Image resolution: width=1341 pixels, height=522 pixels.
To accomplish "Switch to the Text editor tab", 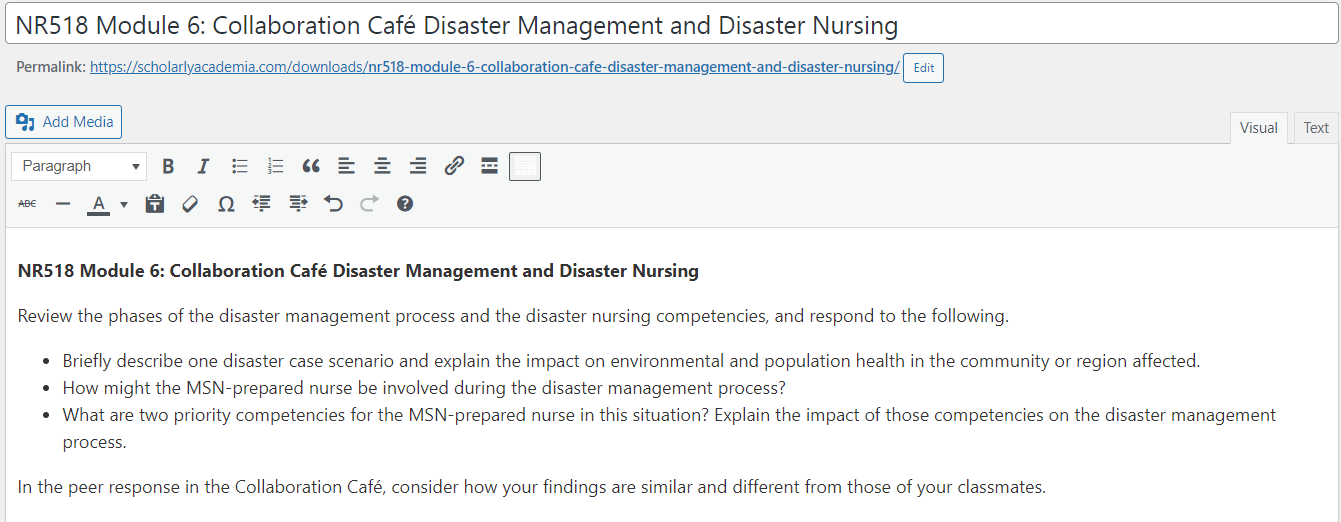I will pos(1316,128).
